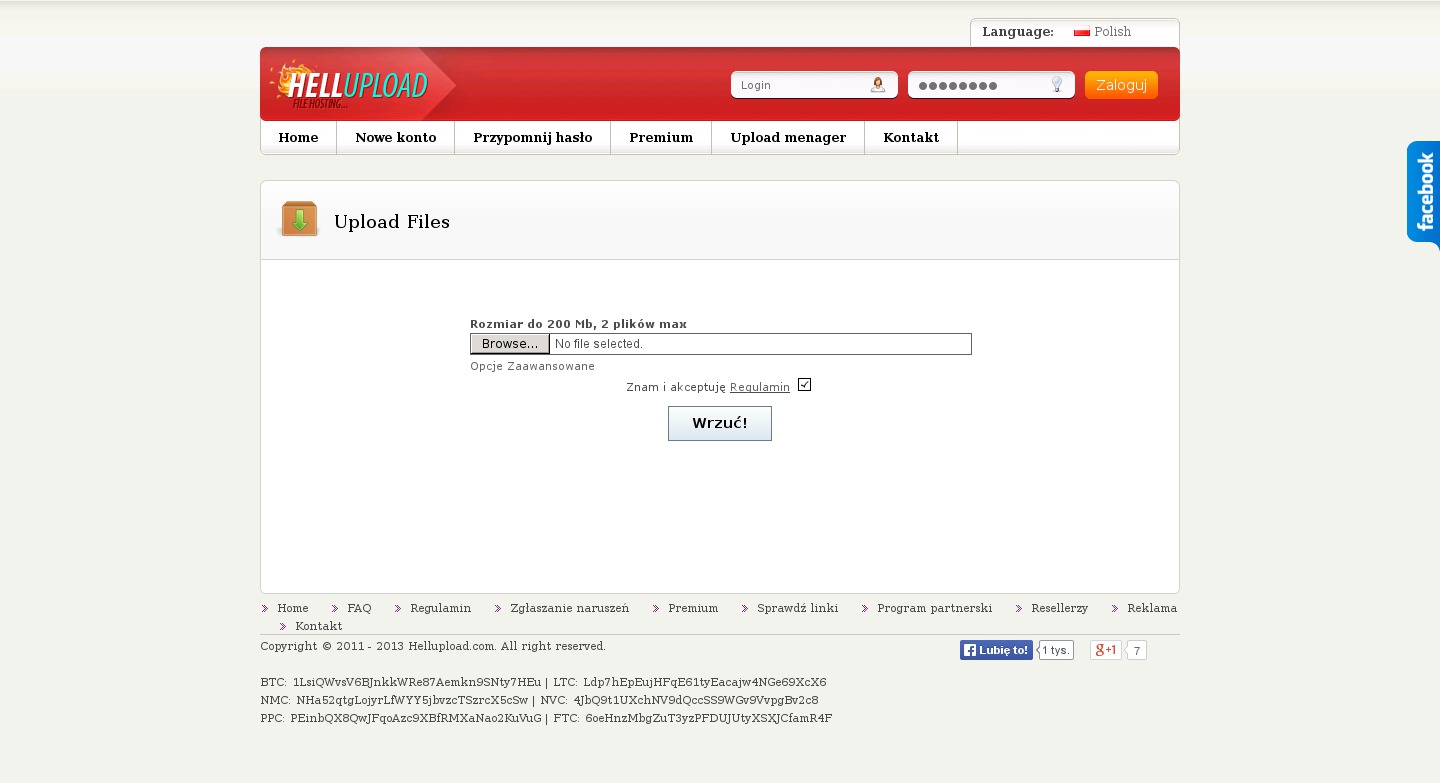Click the Google +1 button
Screen dimensions: 1440x783
point(1105,650)
